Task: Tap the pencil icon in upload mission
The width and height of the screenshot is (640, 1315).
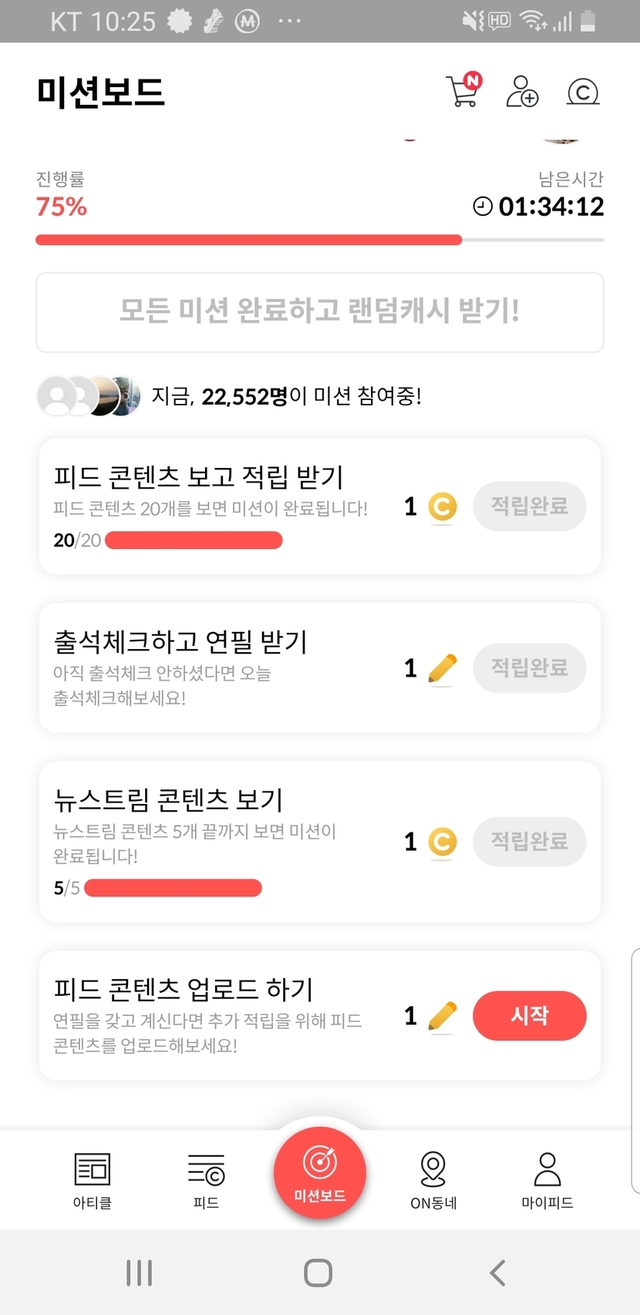Action: point(441,1016)
